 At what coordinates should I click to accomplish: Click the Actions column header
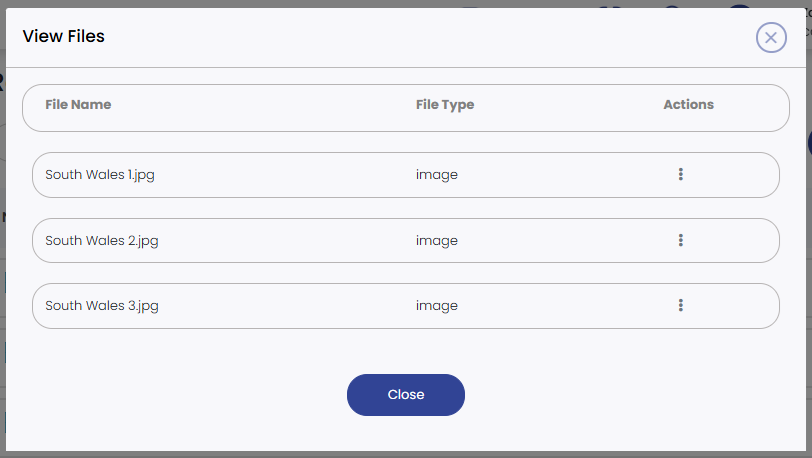coord(688,104)
